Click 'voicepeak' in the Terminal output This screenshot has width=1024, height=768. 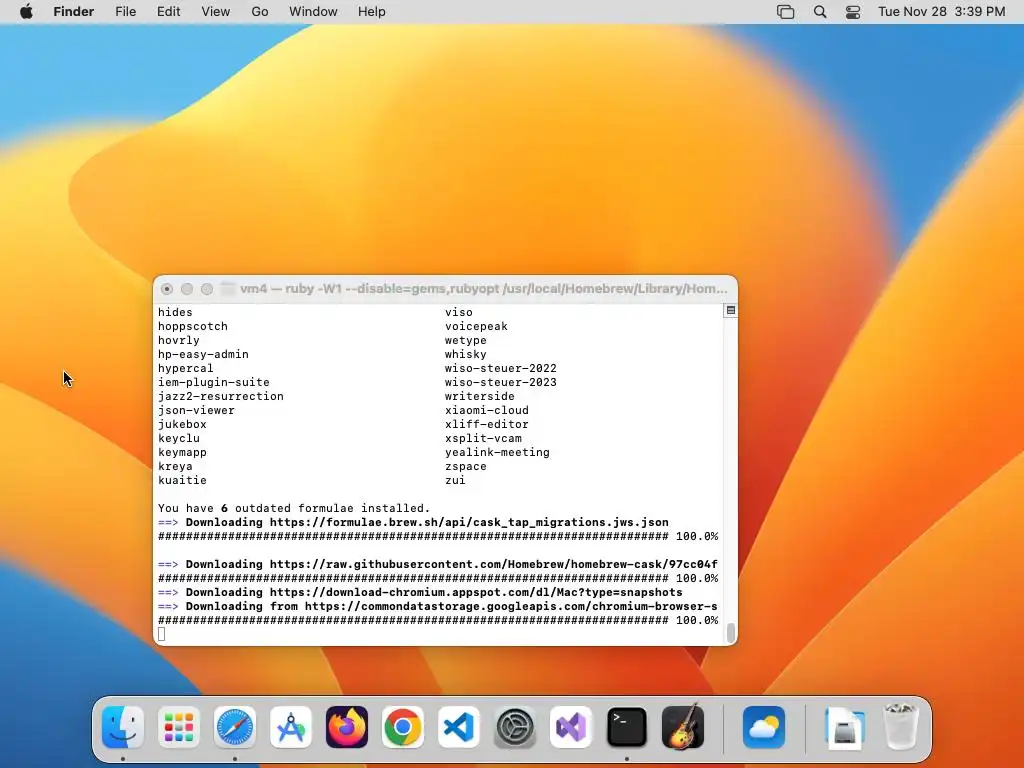(476, 327)
